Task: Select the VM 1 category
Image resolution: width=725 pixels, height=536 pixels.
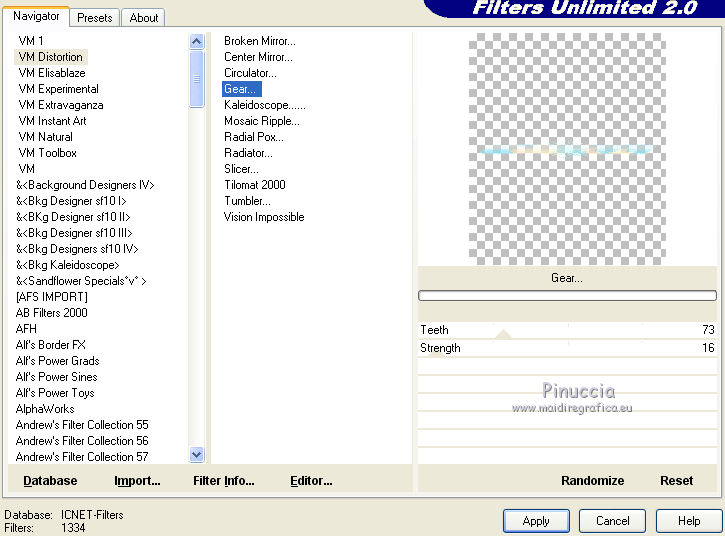Action: click(31, 41)
